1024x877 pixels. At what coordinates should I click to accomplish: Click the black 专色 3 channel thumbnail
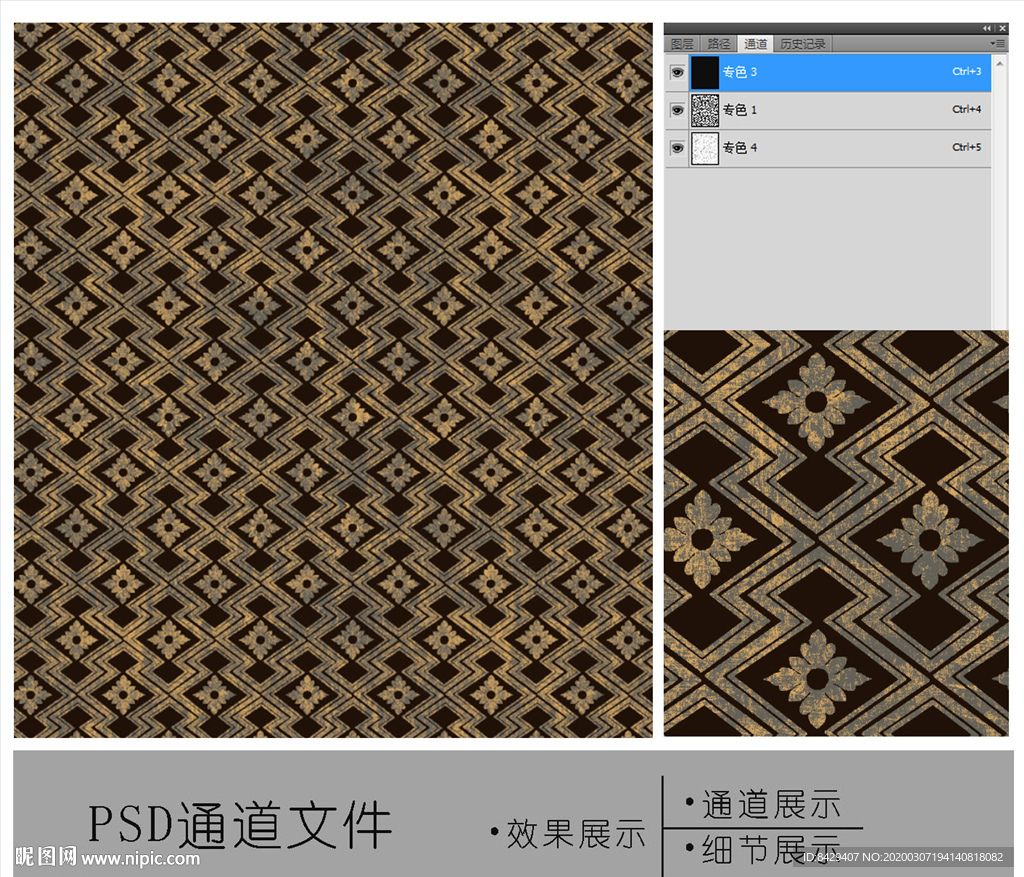coord(705,73)
